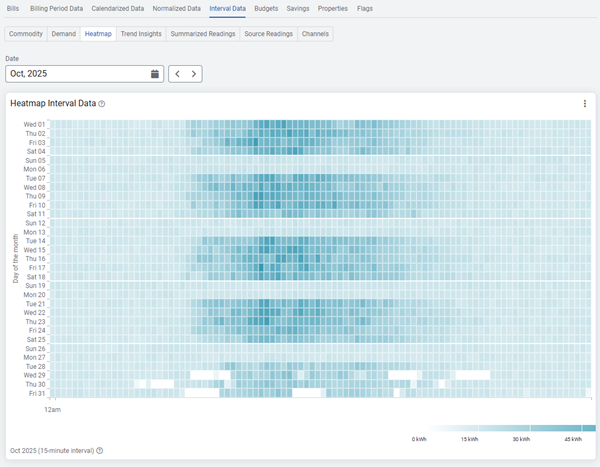Viewport: 600px width, 467px height.
Task: Select the Calendarized Data tab
Action: coord(118,8)
